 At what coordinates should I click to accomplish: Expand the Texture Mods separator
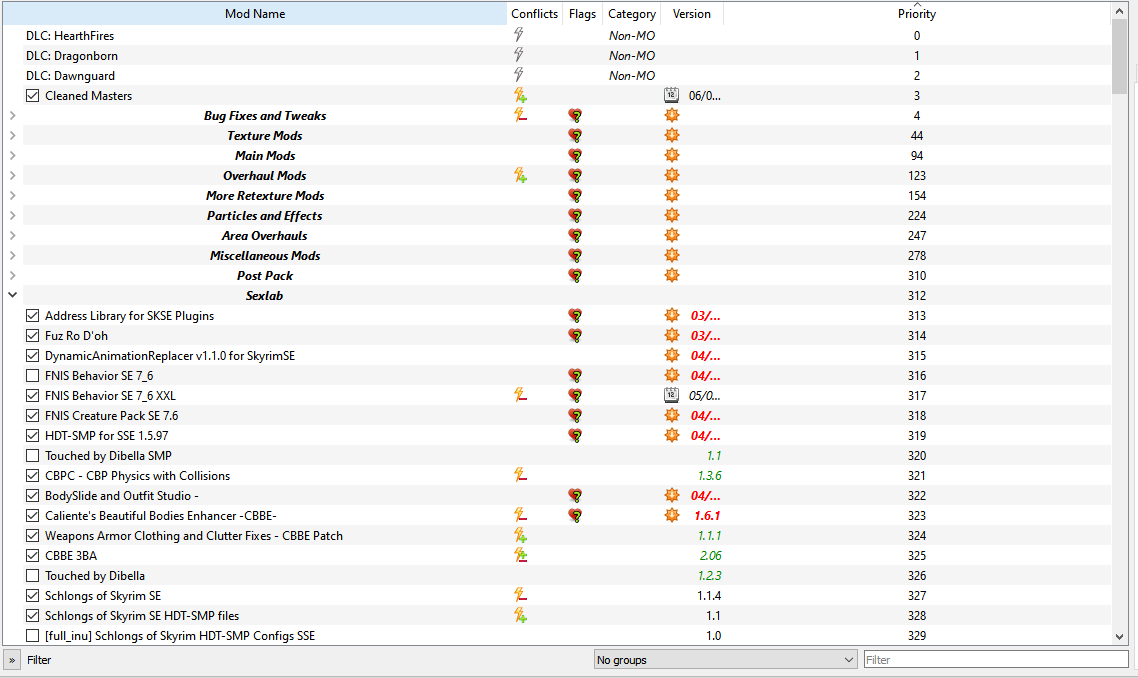12,135
